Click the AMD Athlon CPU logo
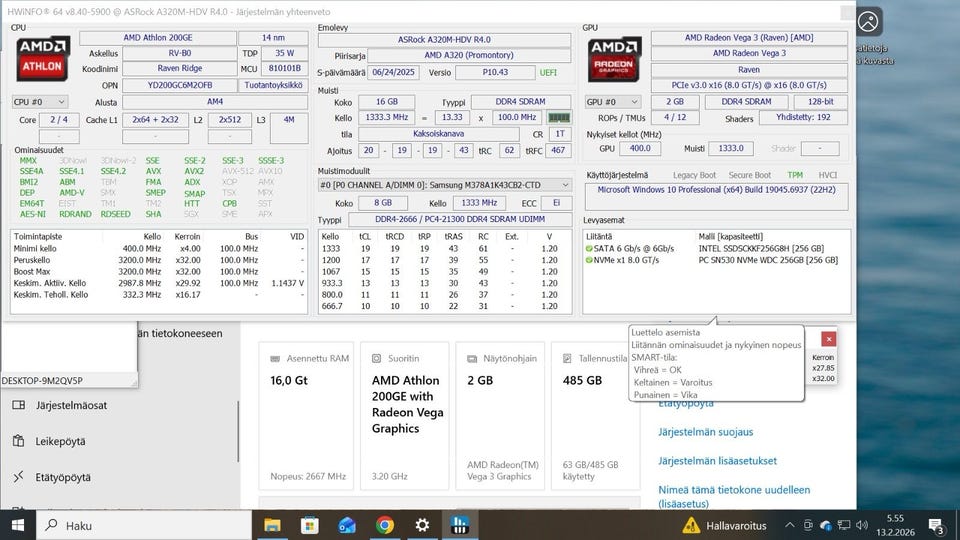This screenshot has width=960, height=540. 41,57
